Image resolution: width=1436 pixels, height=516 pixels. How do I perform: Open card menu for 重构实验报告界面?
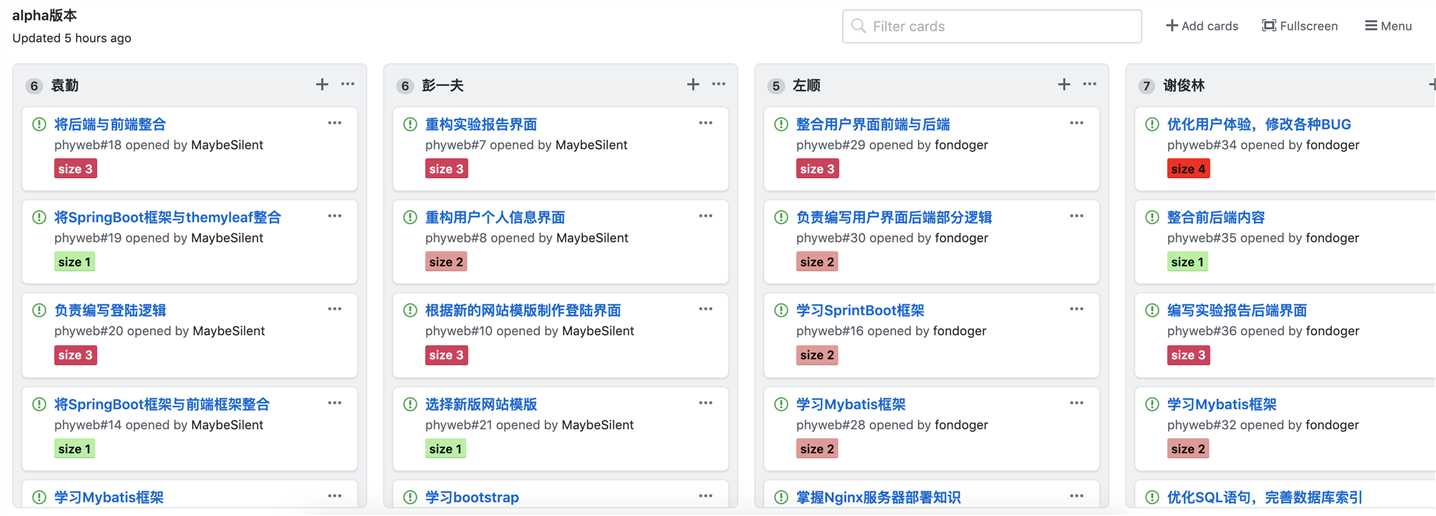coord(705,123)
